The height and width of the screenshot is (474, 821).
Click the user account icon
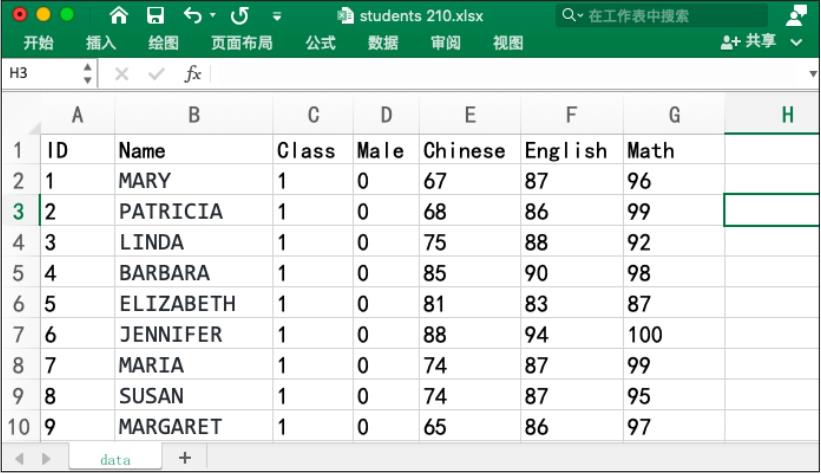tap(796, 15)
